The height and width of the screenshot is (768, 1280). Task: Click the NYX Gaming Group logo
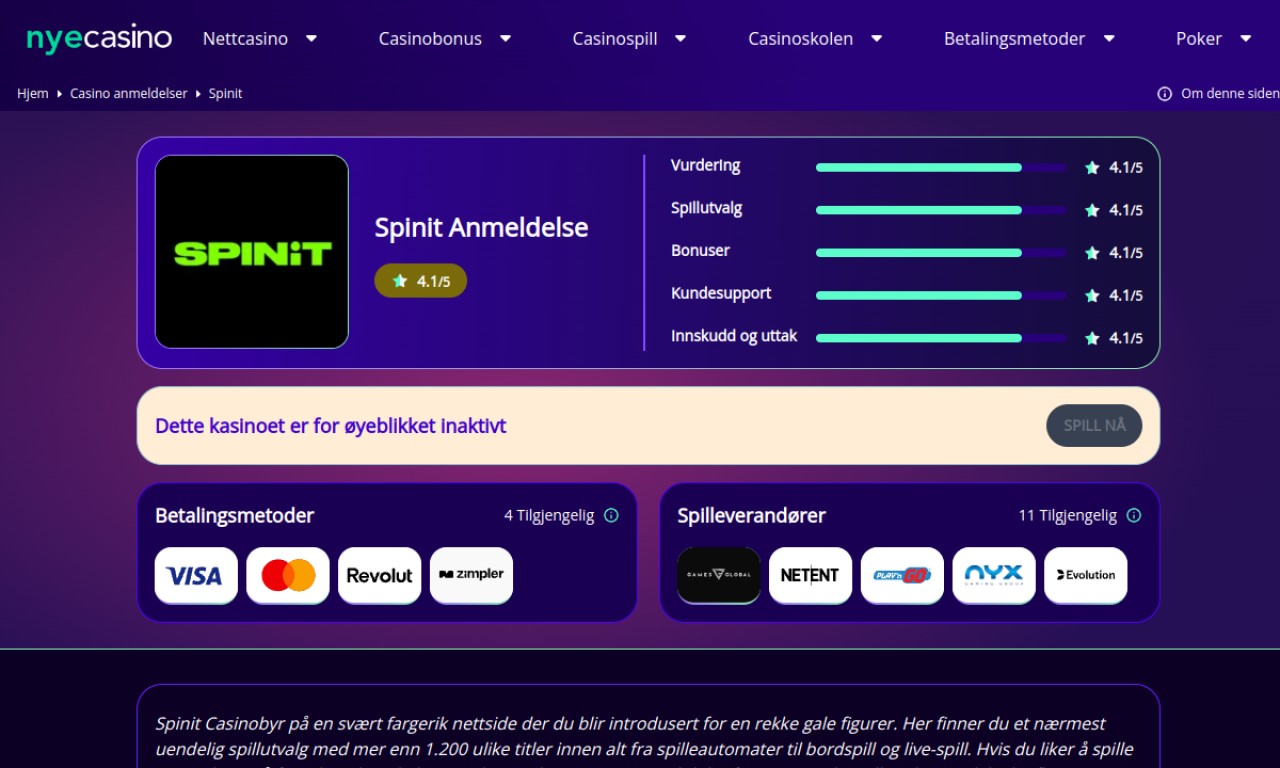pos(994,575)
